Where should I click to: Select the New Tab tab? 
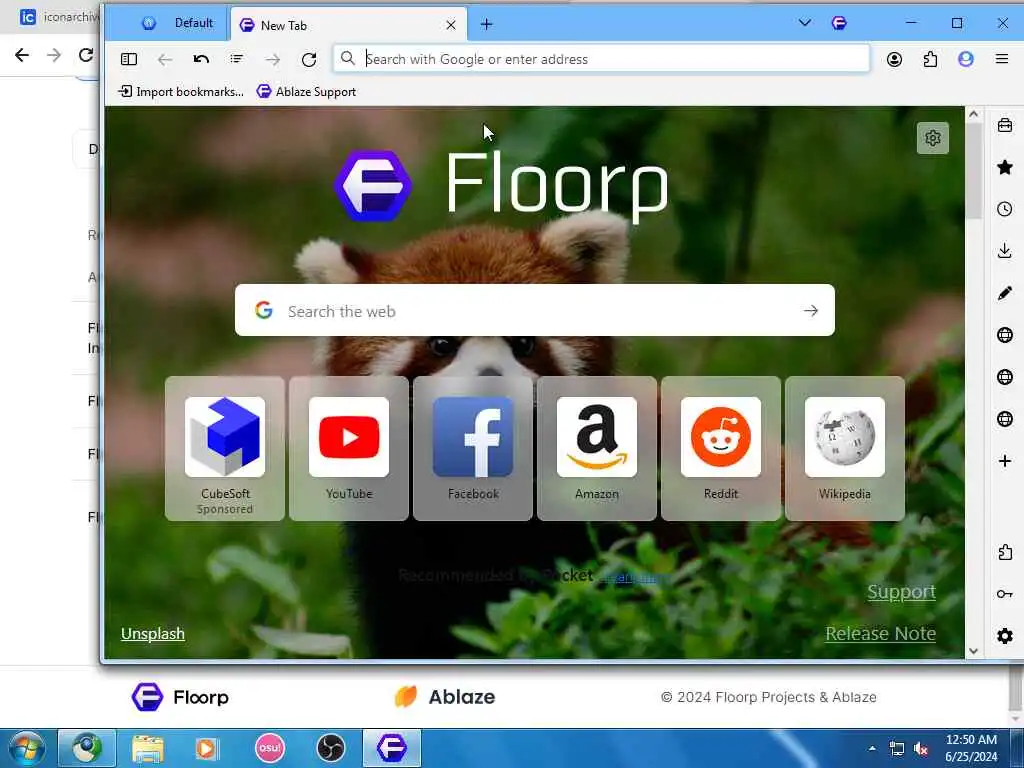click(349, 25)
